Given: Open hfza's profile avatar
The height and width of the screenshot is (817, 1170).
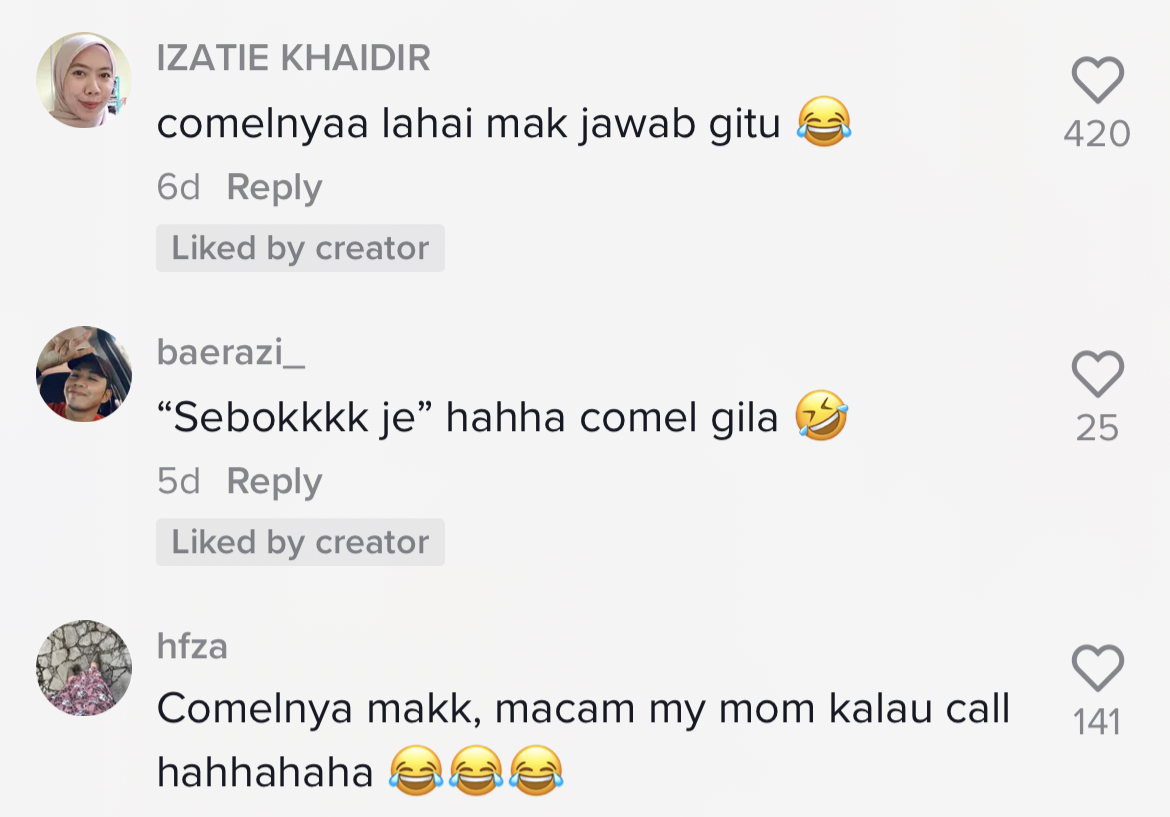Looking at the screenshot, I should [84, 667].
